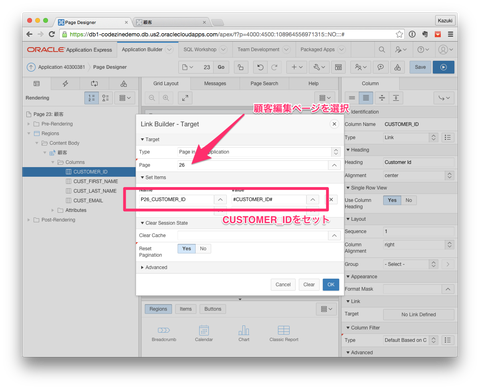Open the help question-mark menu
Image resolution: width=480 pixels, height=389 pixels.
(422, 50)
